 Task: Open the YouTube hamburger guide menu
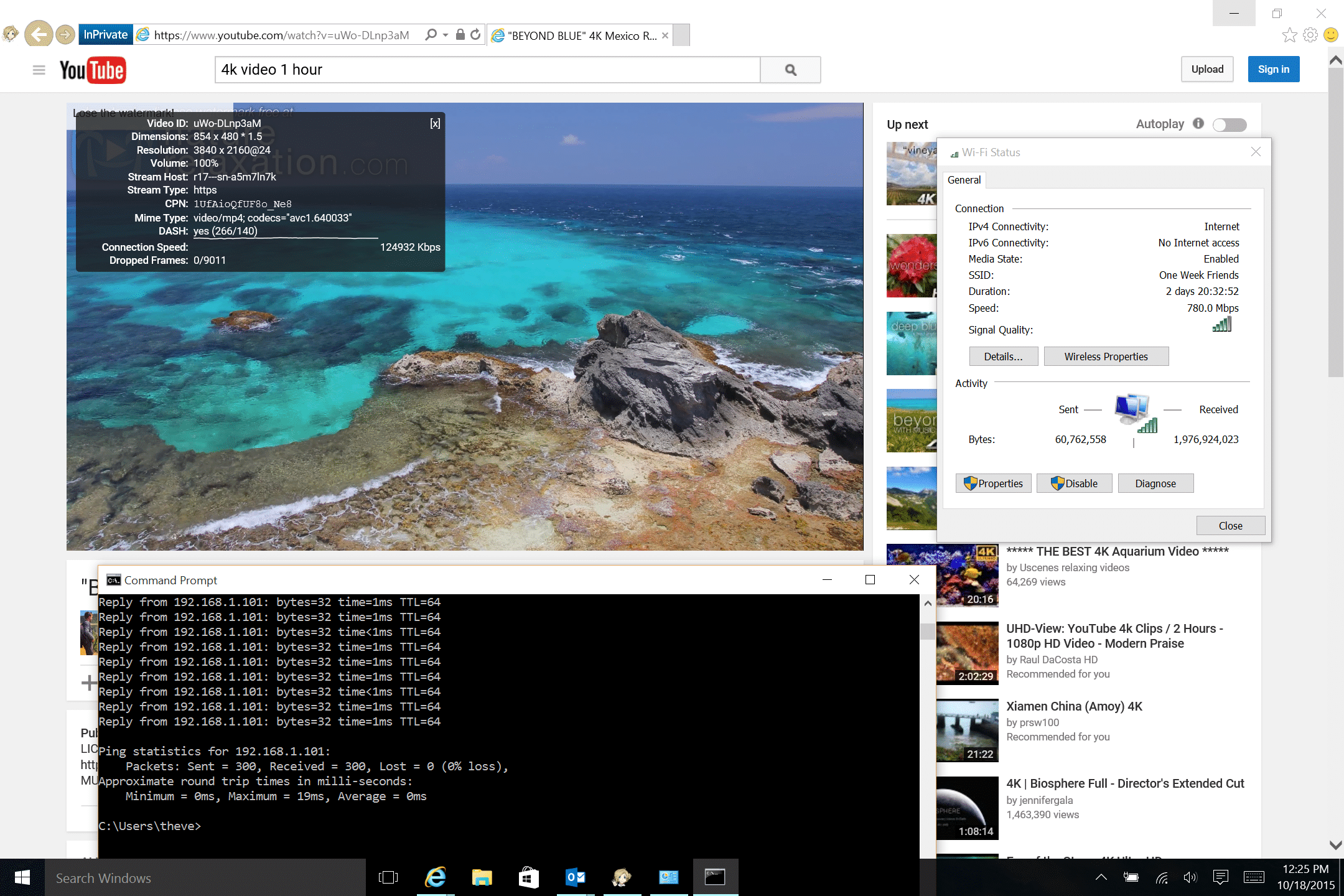39,70
